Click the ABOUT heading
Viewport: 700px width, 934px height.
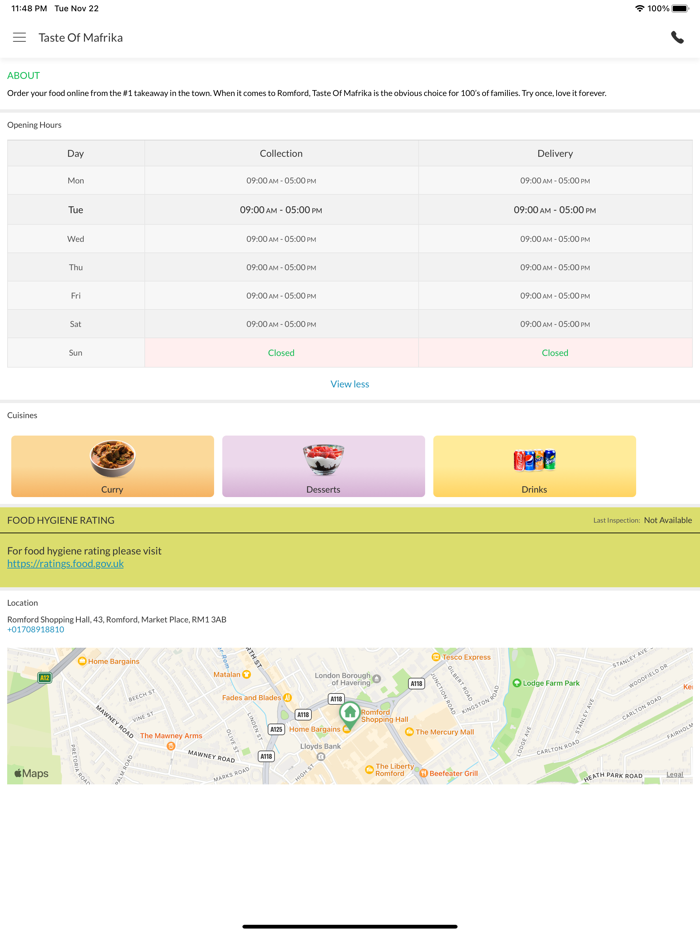click(x=23, y=76)
